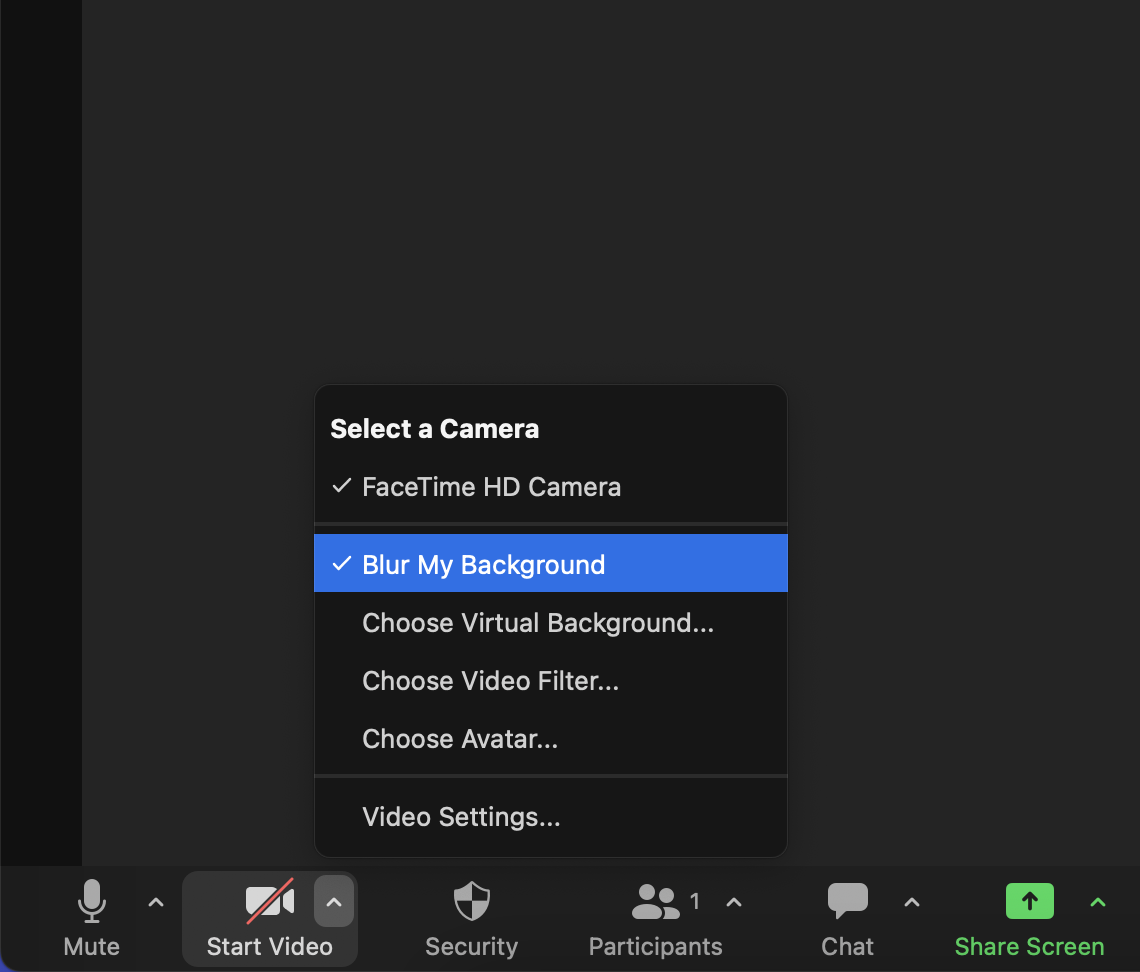This screenshot has height=972, width=1140.
Task: Click the Start Video camera icon
Action: (x=269, y=900)
